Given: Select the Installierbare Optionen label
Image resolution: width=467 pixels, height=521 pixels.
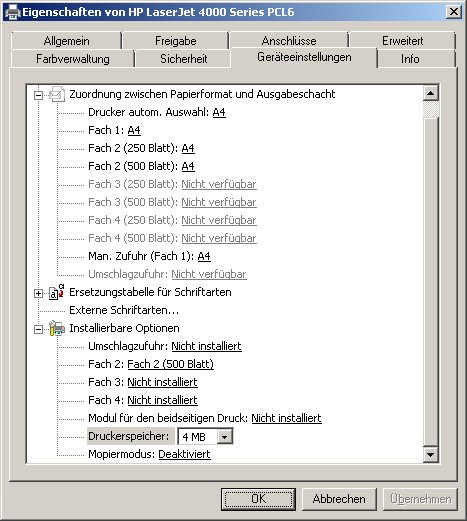Looking at the screenshot, I should [124, 328].
